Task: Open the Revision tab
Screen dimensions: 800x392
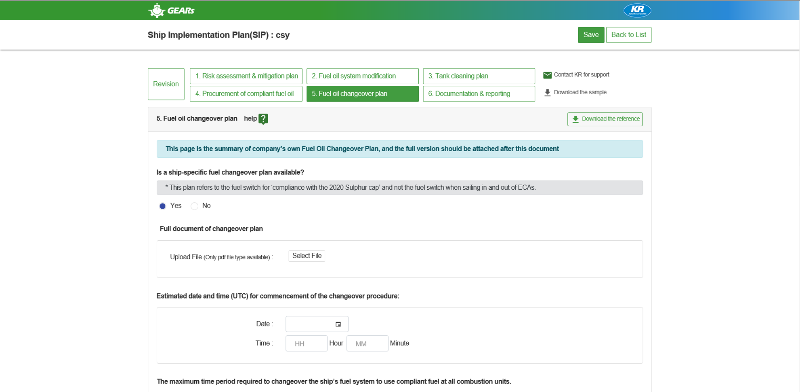Action: tap(166, 84)
